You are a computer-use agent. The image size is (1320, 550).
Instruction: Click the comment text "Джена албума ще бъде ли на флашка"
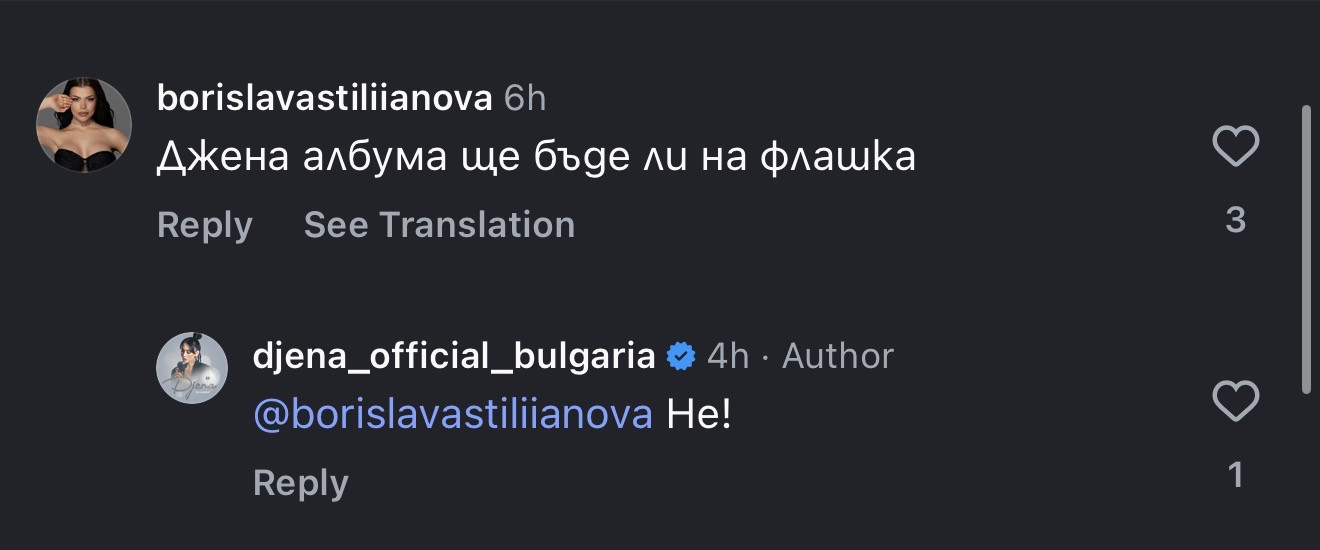point(536,158)
